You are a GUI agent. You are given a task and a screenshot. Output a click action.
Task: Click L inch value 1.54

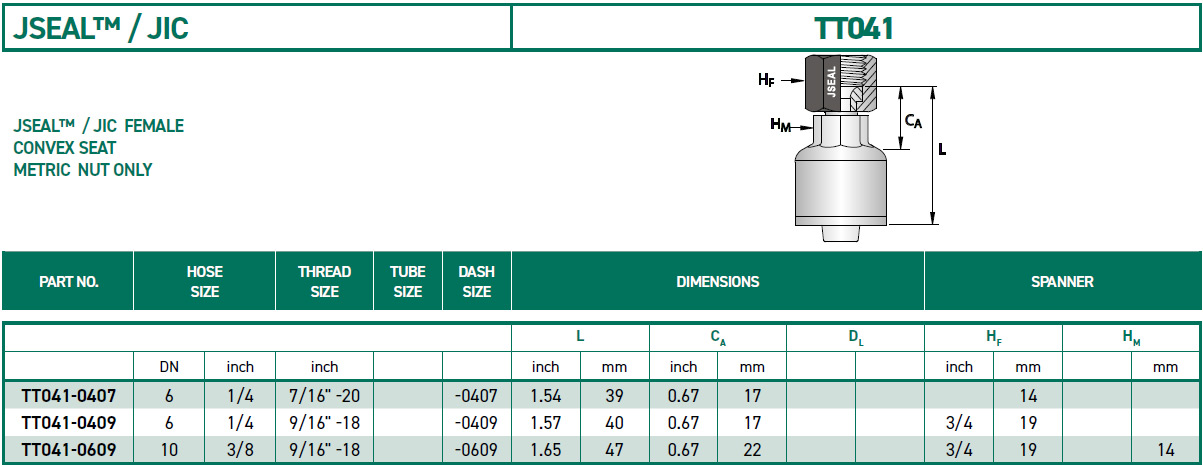pos(546,396)
